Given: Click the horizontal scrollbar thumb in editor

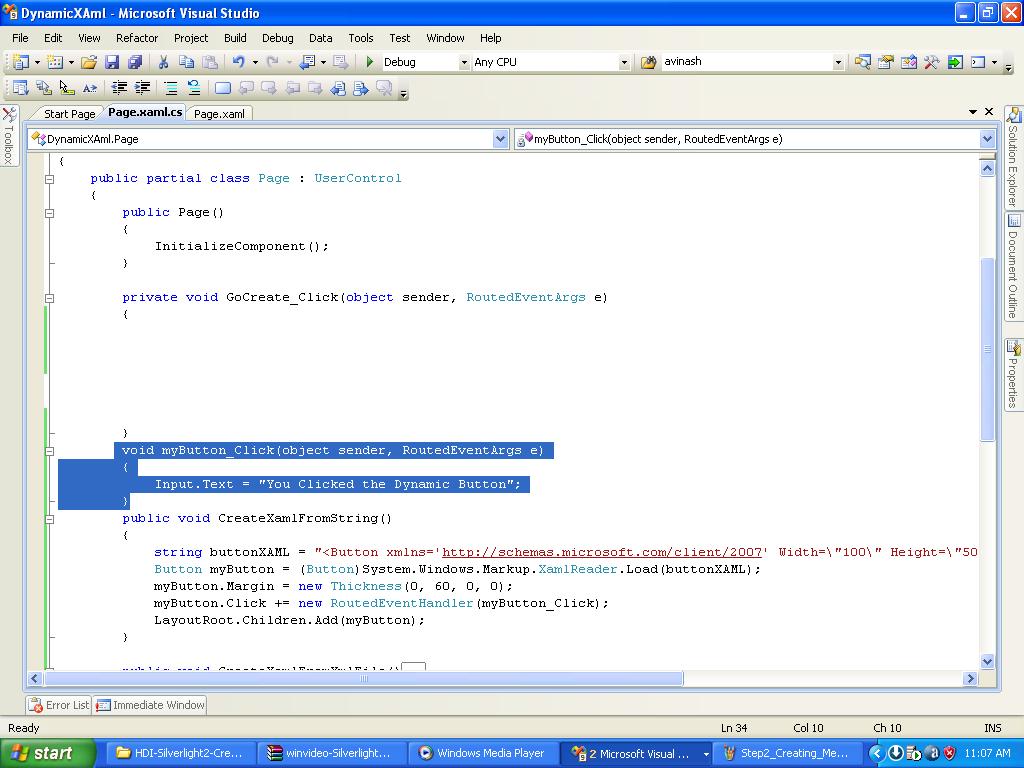Looking at the screenshot, I should [364, 679].
